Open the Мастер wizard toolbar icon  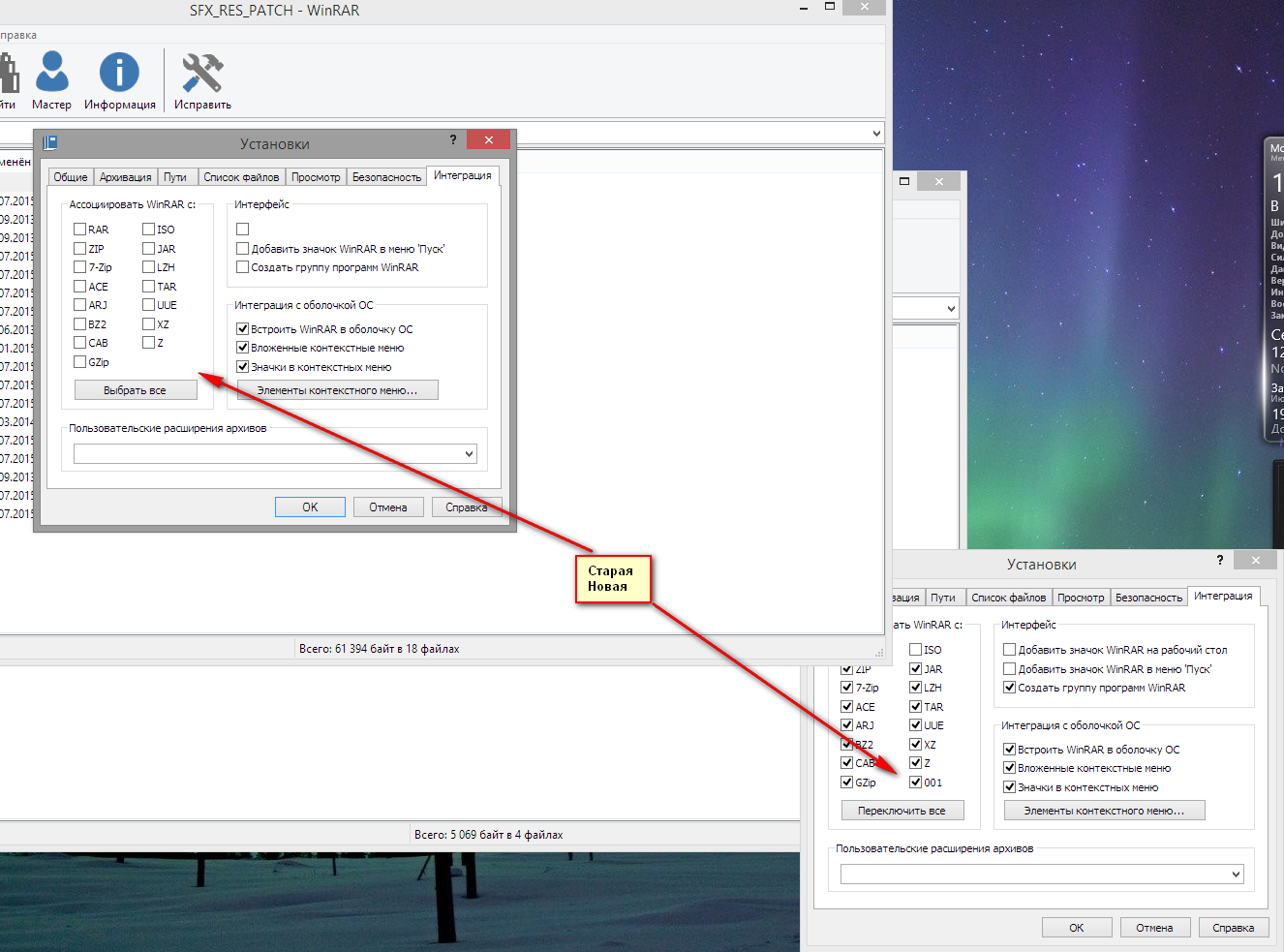(x=51, y=80)
